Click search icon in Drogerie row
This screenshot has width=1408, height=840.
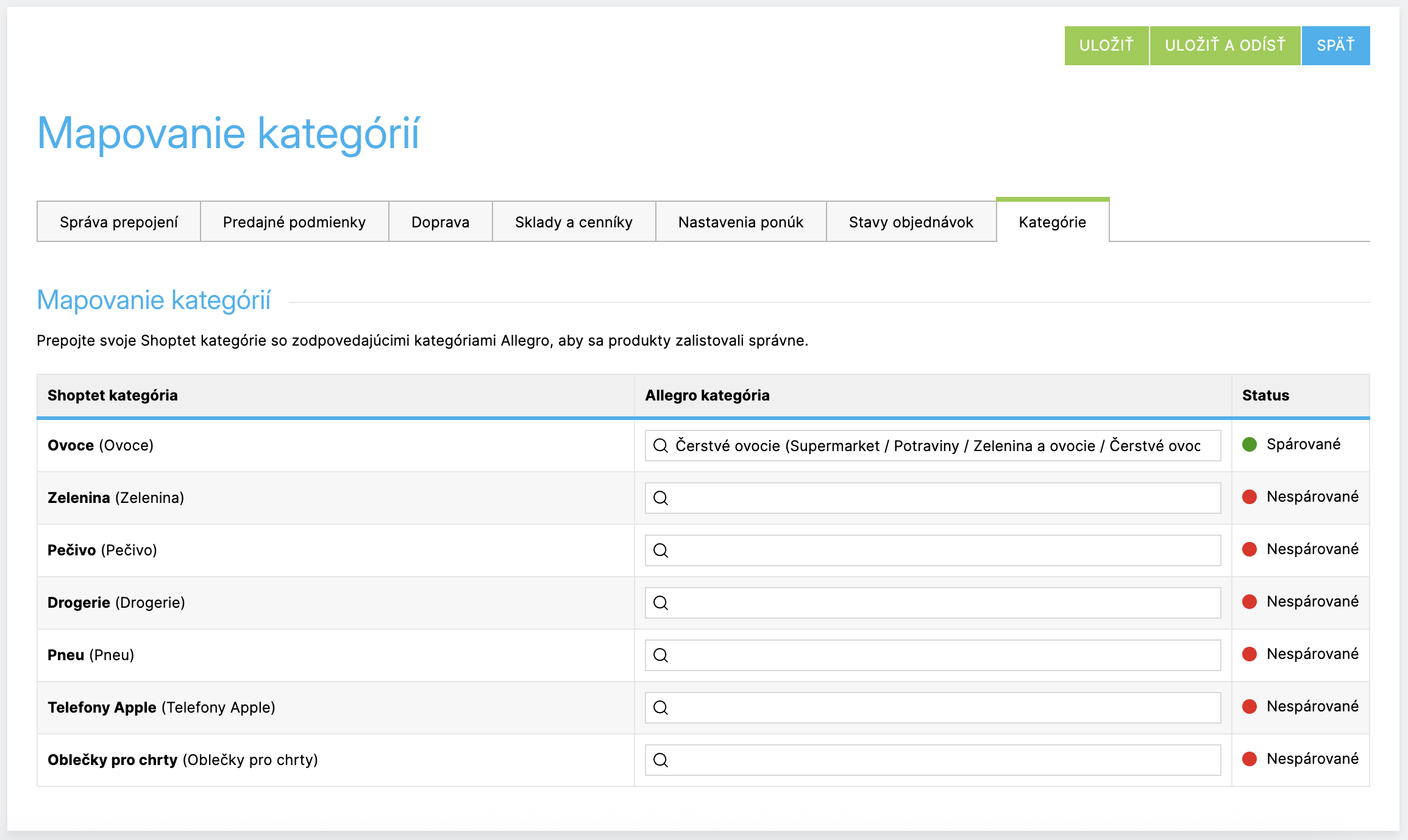[661, 603]
